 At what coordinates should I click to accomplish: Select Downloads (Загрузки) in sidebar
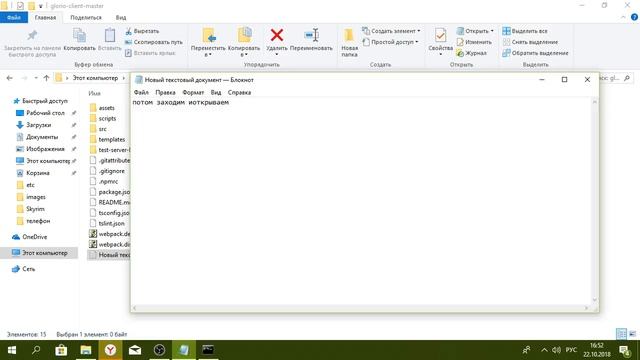tap(39, 125)
